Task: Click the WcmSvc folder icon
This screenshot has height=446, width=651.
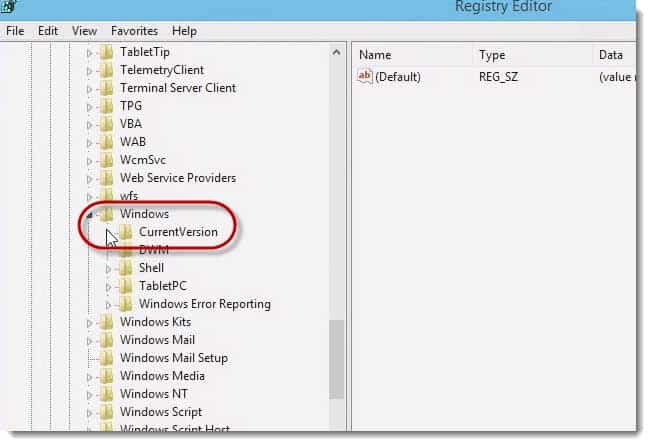Action: click(x=107, y=160)
